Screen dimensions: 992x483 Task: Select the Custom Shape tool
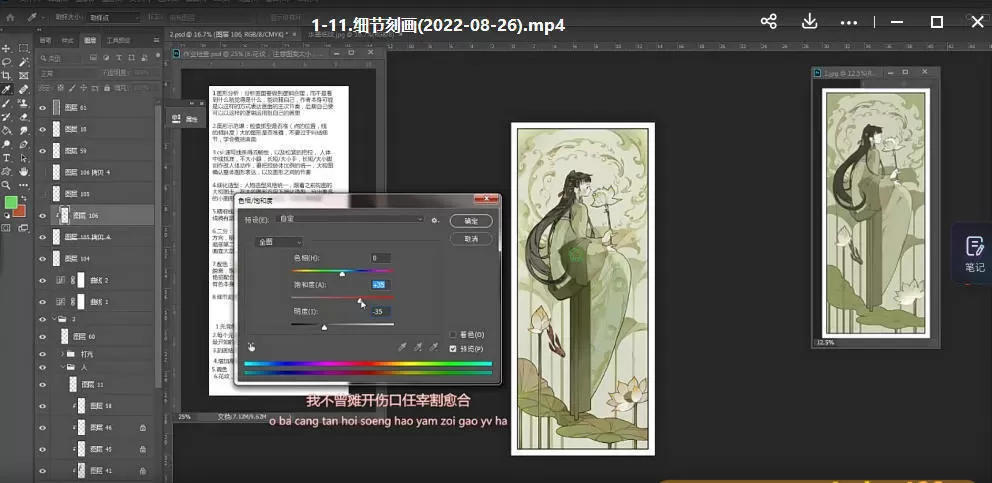coord(6,172)
